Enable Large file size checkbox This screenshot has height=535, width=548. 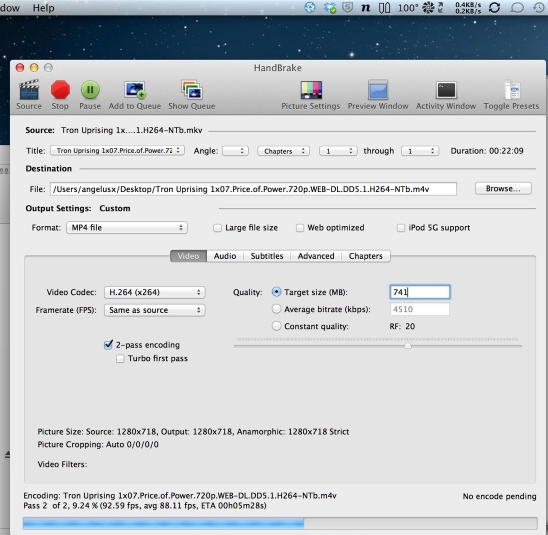217,228
